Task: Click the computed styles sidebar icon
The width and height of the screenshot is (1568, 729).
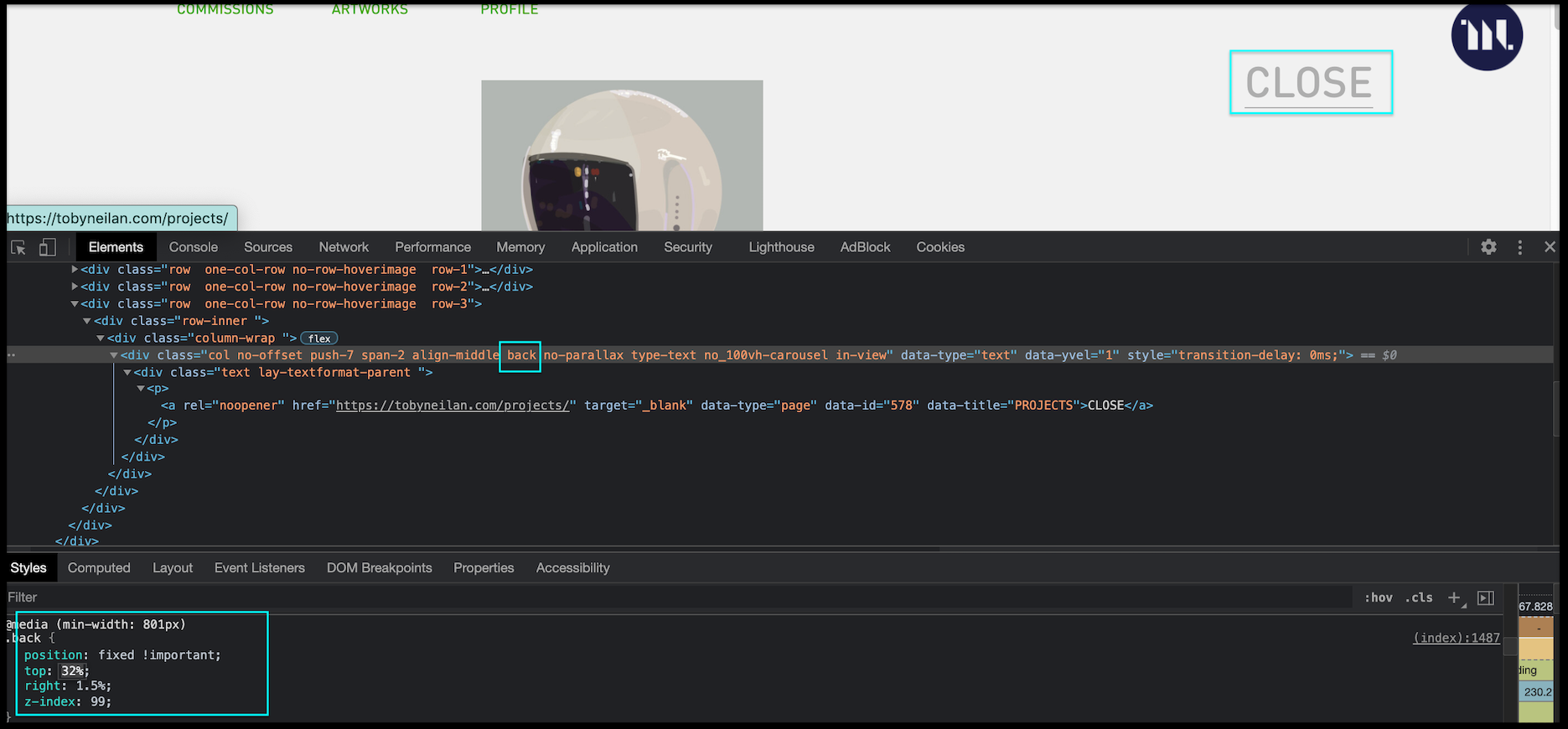Action: click(x=1486, y=597)
